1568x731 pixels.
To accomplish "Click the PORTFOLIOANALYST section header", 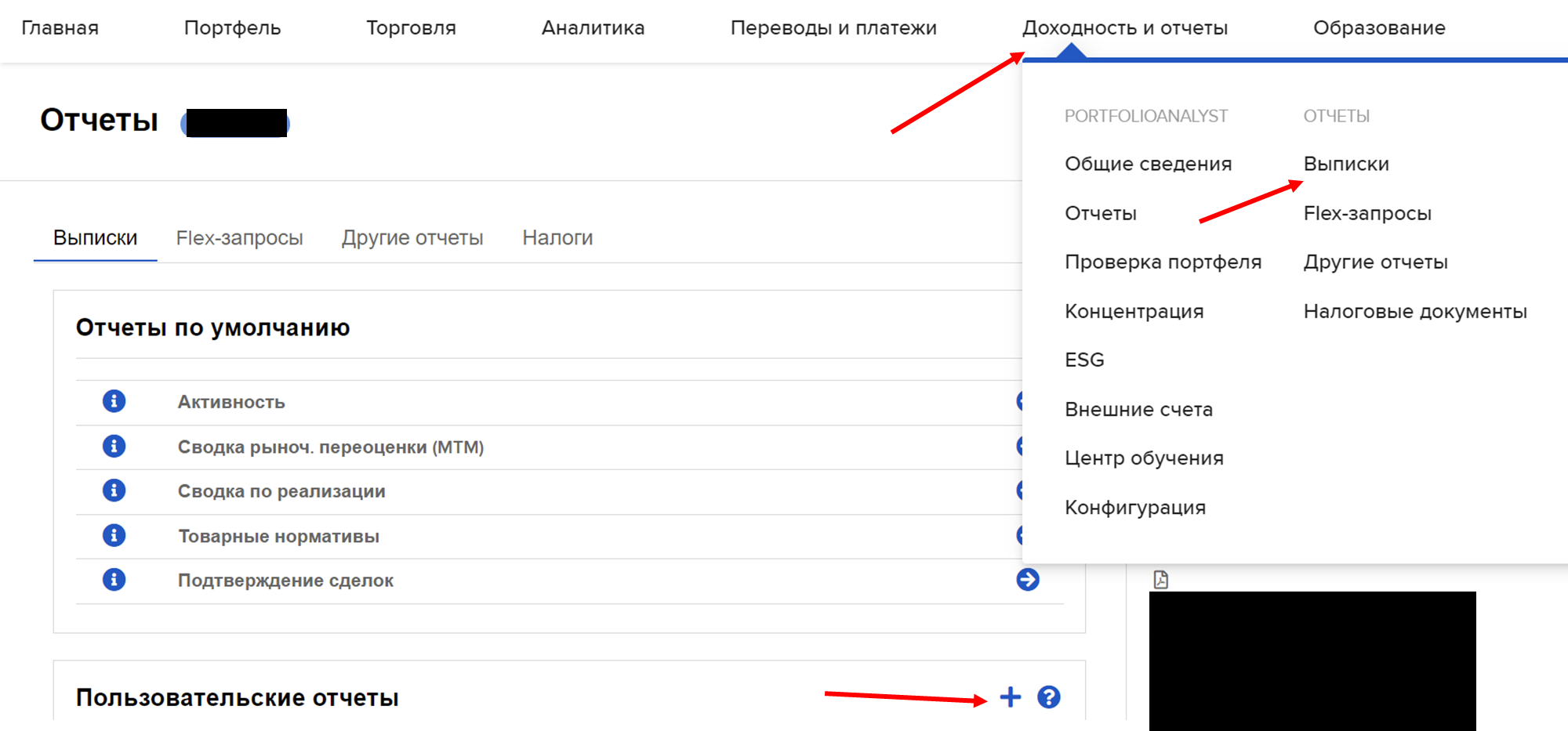I will (1146, 116).
